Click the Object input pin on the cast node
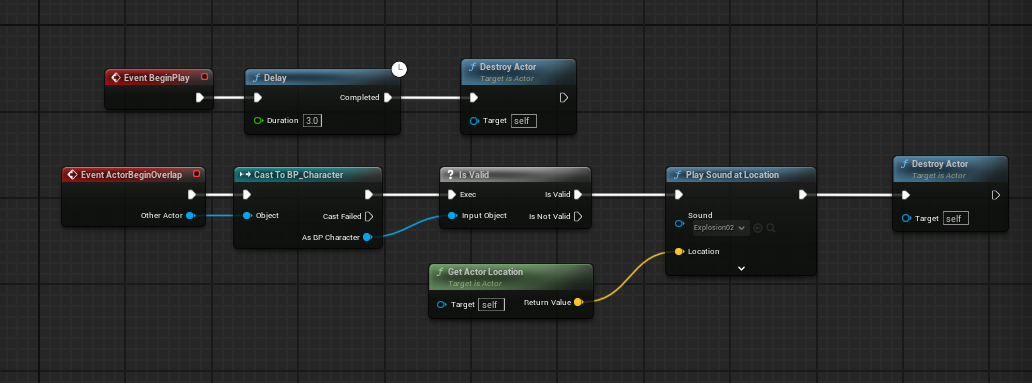 pos(247,215)
